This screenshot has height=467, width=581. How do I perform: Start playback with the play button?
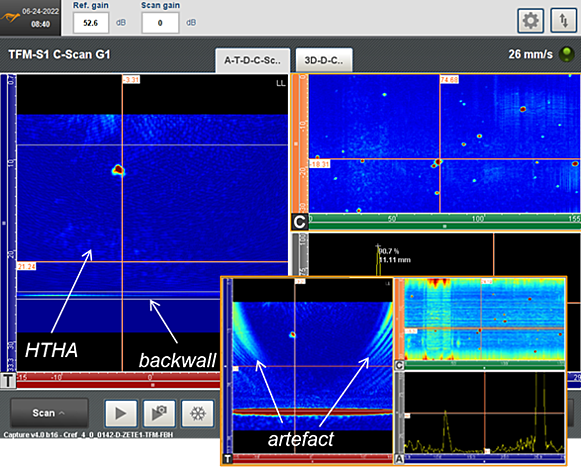pyautogui.click(x=121, y=413)
